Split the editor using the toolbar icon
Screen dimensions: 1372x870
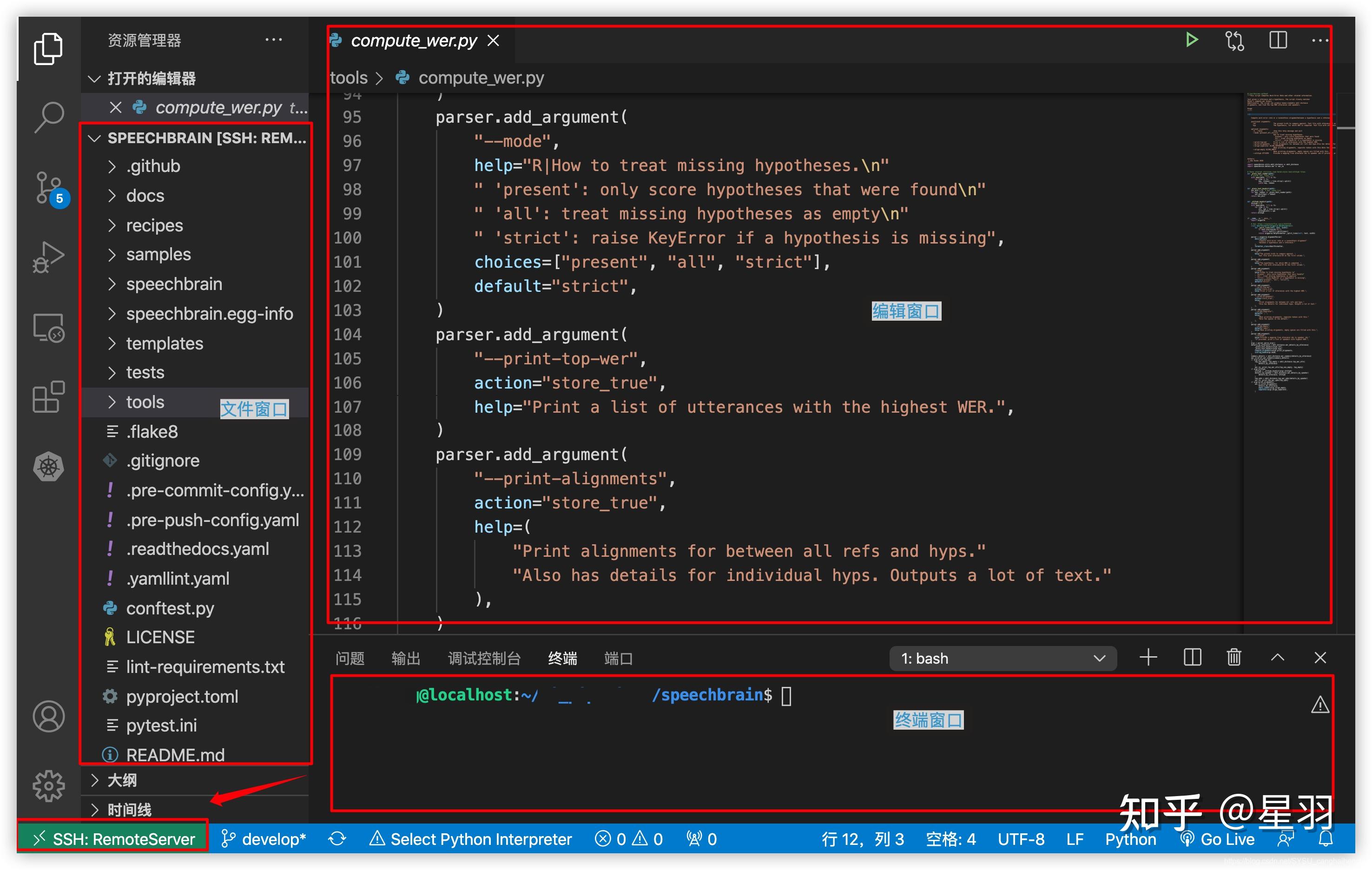coord(1278,40)
